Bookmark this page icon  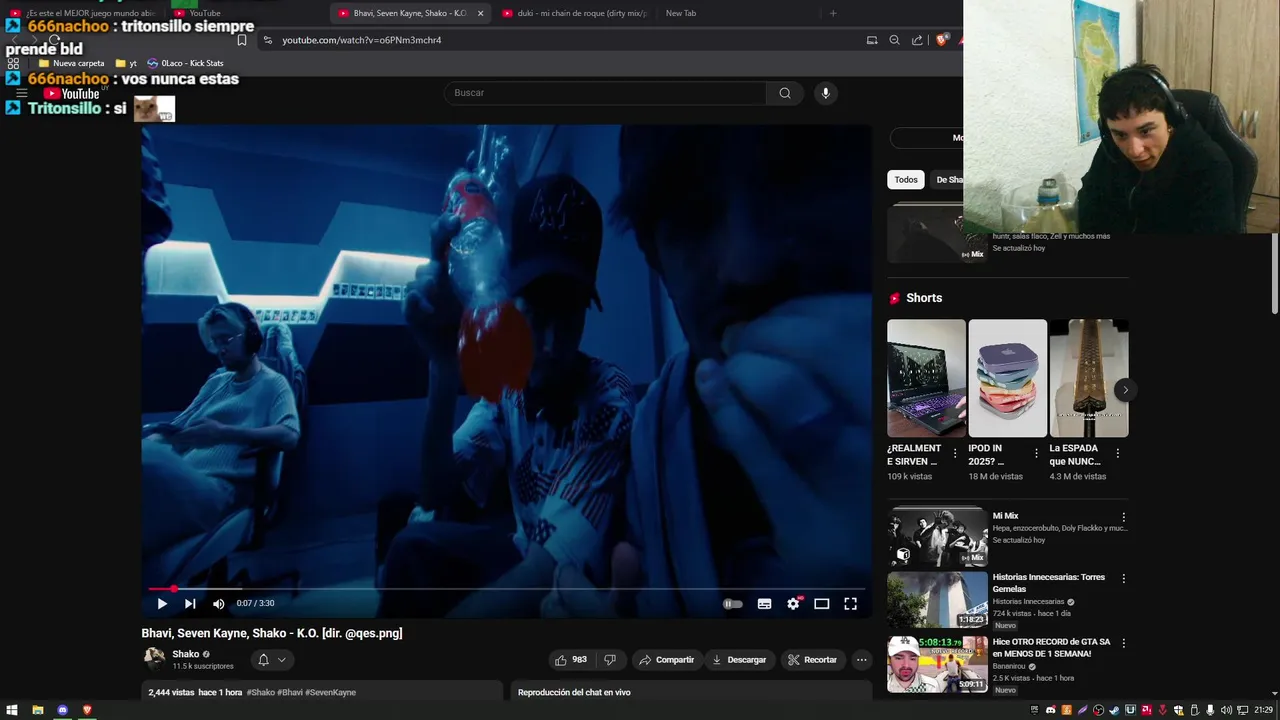point(242,40)
